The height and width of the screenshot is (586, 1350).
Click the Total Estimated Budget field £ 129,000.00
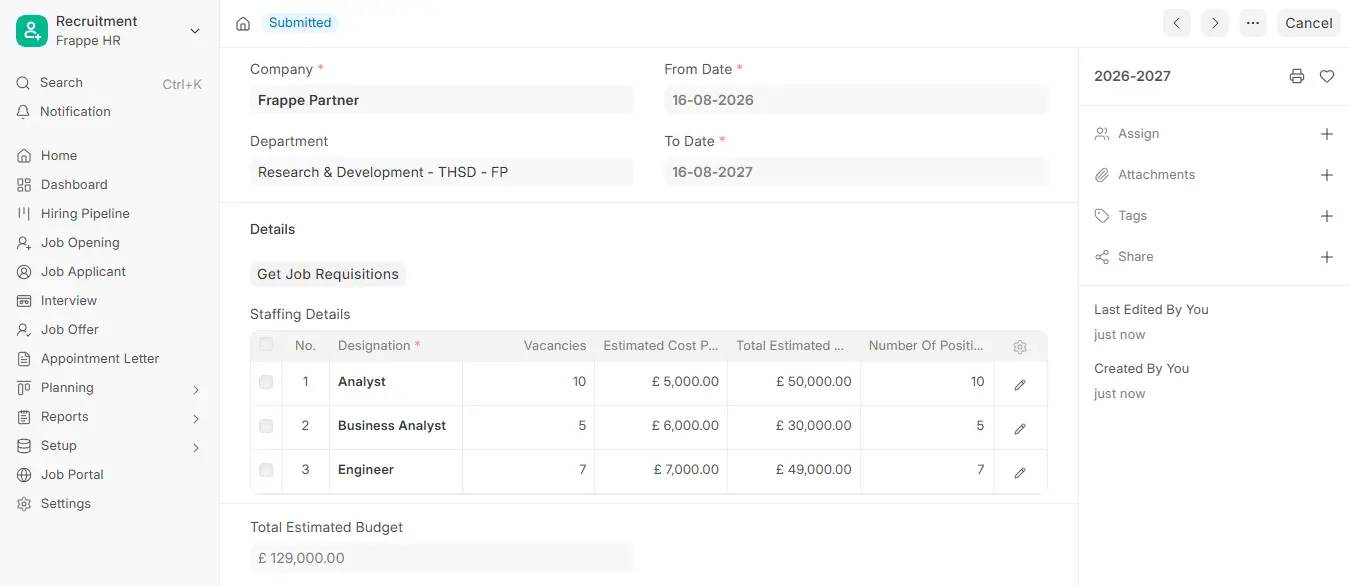click(442, 558)
